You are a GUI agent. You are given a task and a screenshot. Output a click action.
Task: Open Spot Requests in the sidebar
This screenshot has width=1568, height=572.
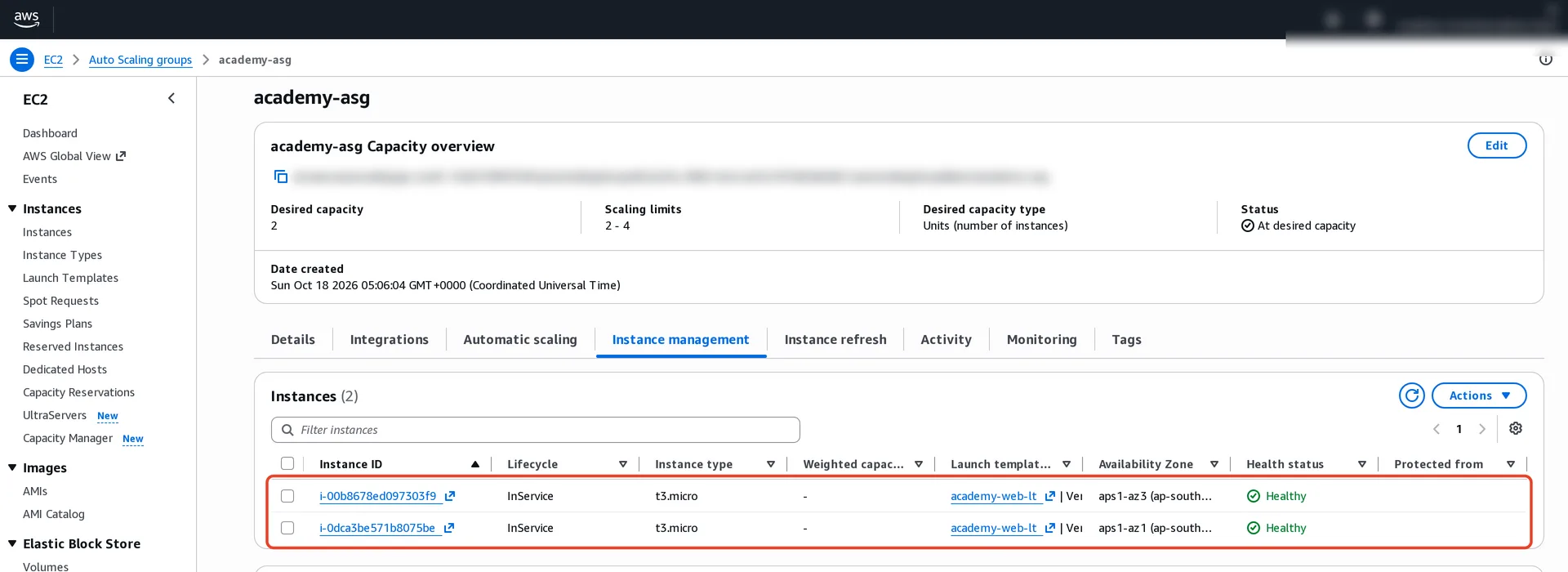coord(60,301)
